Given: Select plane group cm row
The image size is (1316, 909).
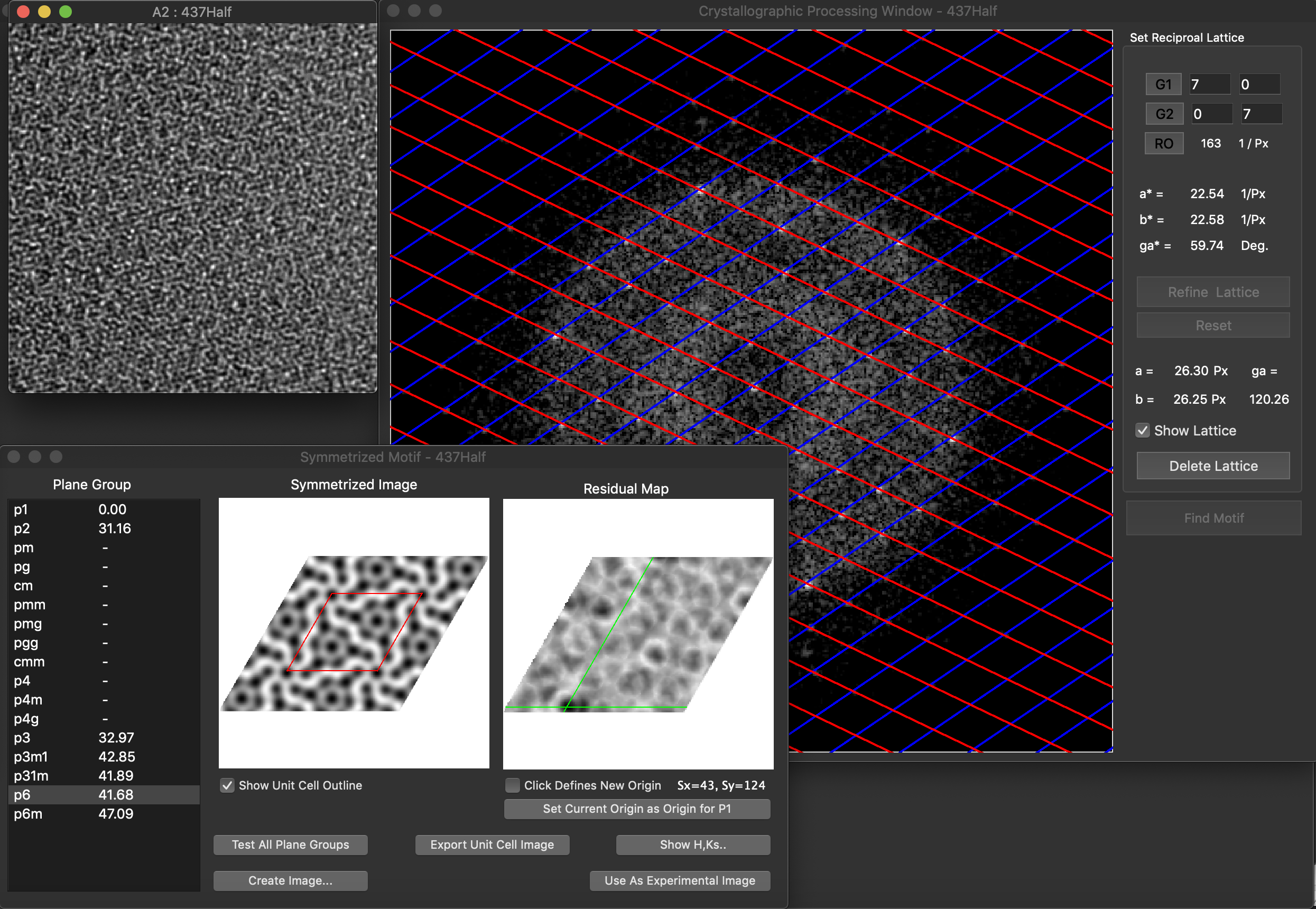Looking at the screenshot, I should point(104,586).
